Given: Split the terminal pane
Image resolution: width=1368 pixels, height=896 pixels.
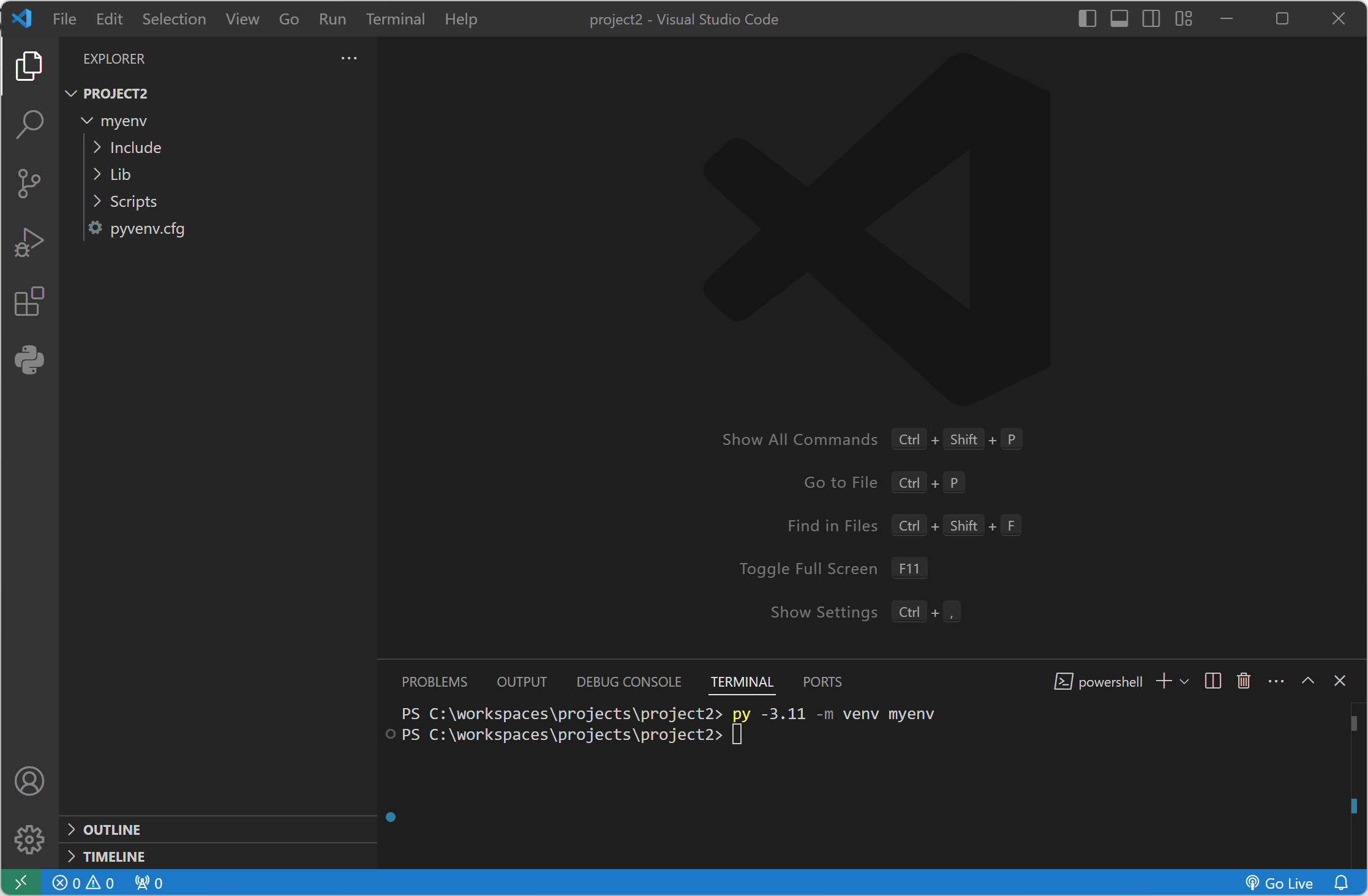Looking at the screenshot, I should click(x=1212, y=681).
